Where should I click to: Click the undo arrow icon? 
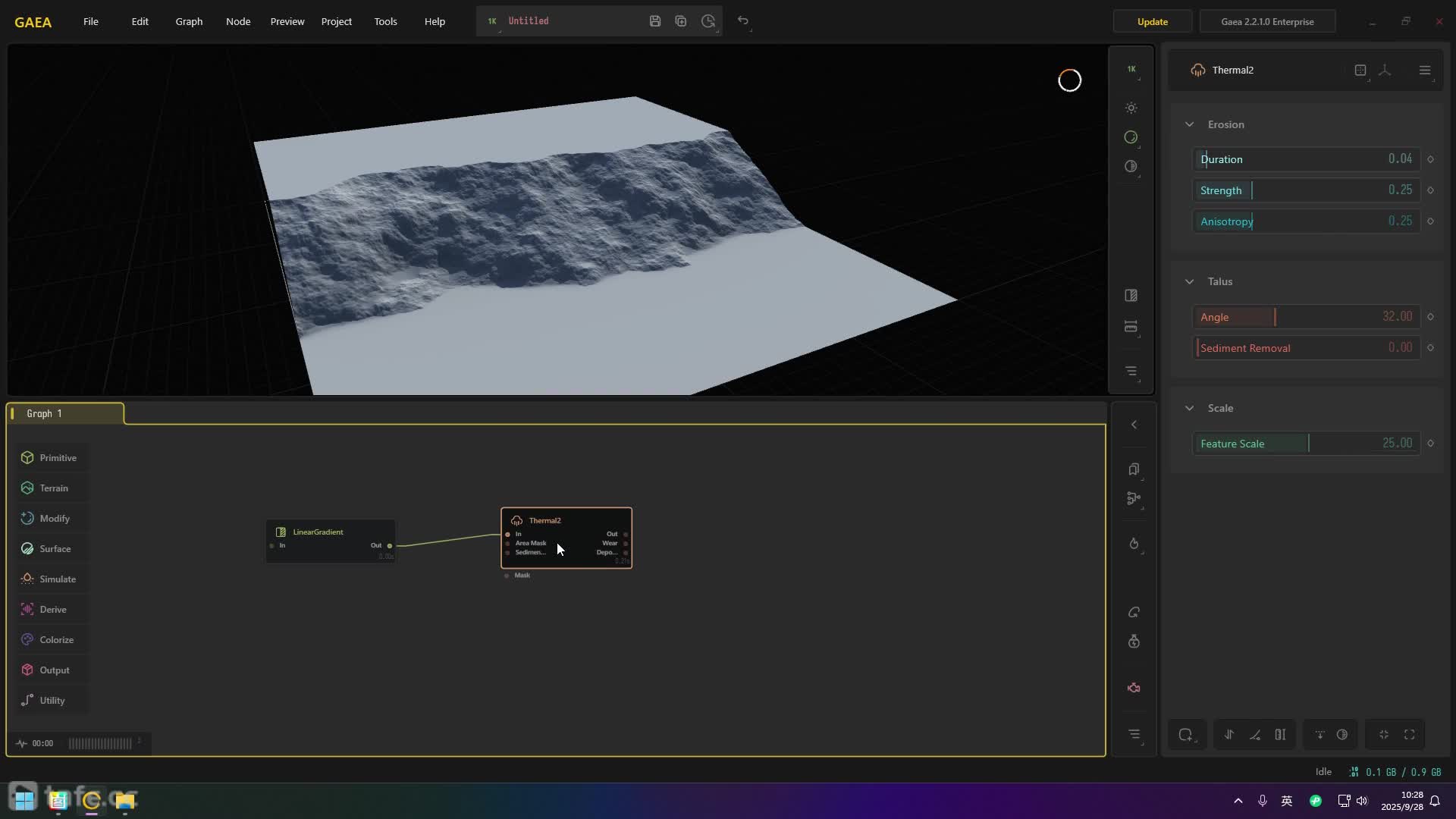tap(743, 21)
